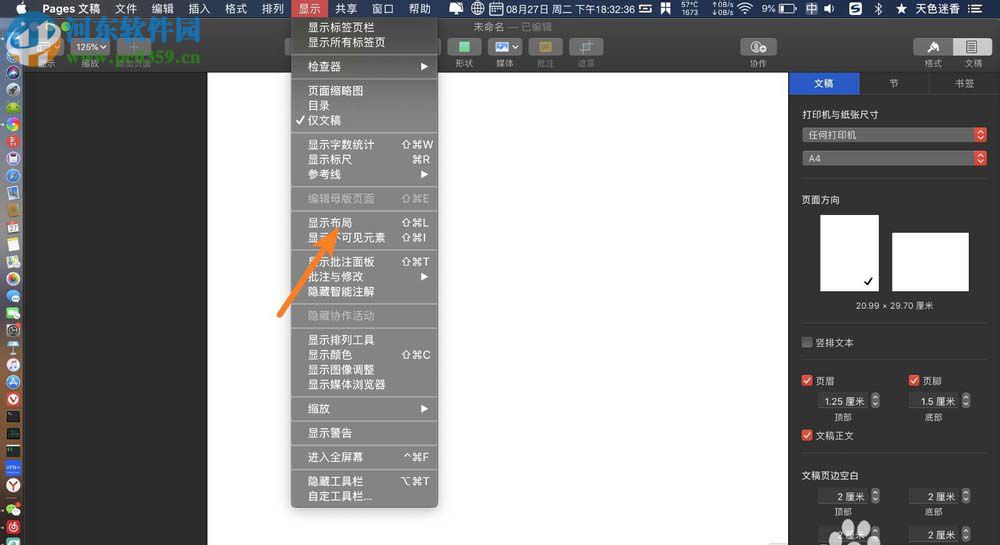Expand the 缩放 zoom submenu
This screenshot has height=545, width=1000.
364,409
